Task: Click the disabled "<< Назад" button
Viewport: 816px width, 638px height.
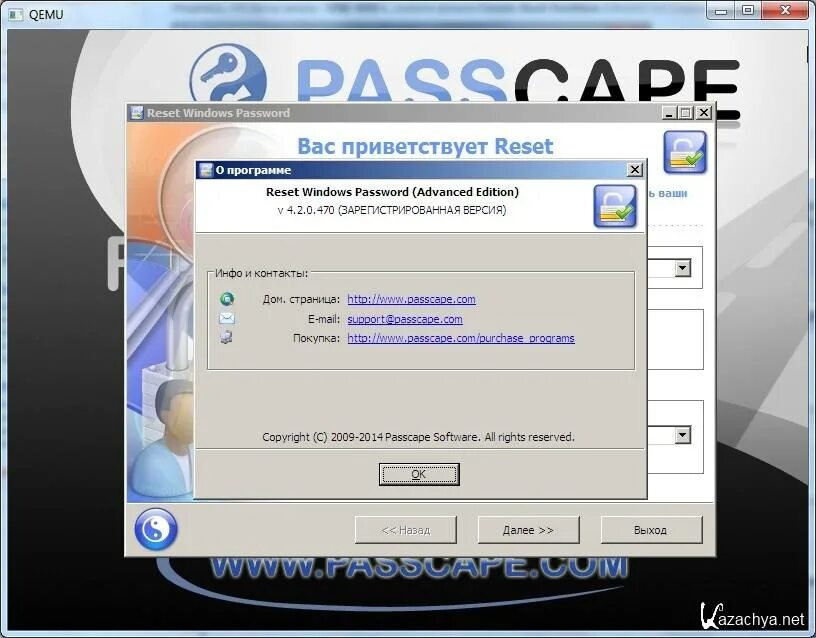Action: (406, 530)
